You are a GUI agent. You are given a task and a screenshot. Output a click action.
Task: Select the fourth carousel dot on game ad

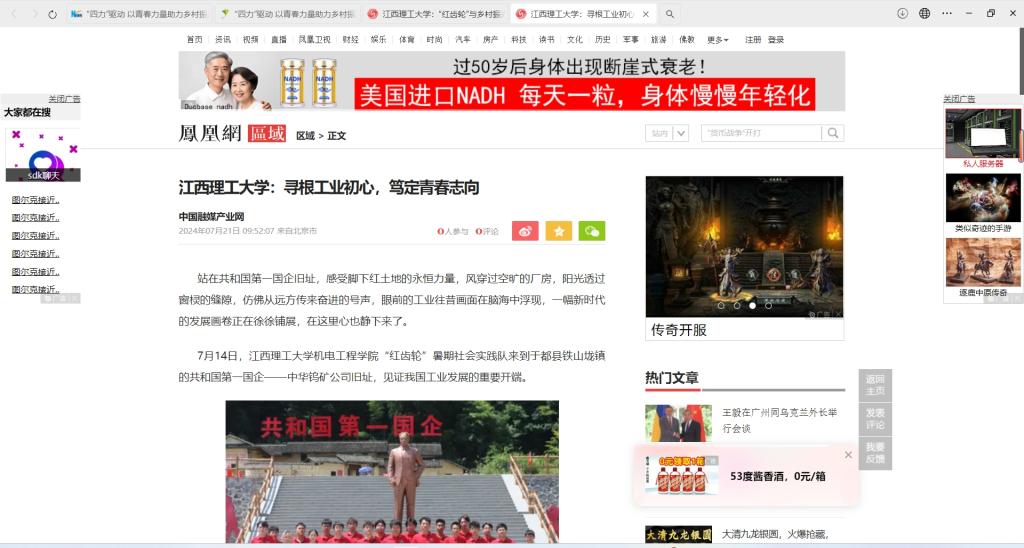pyautogui.click(x=768, y=305)
